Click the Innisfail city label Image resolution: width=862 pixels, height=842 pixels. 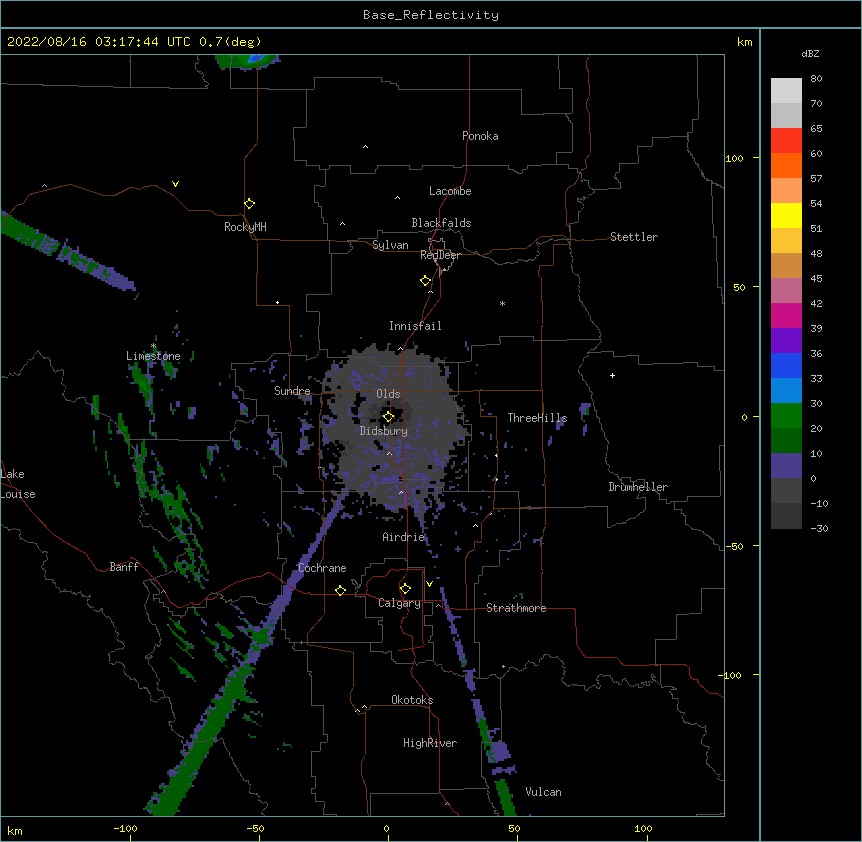pyautogui.click(x=415, y=326)
